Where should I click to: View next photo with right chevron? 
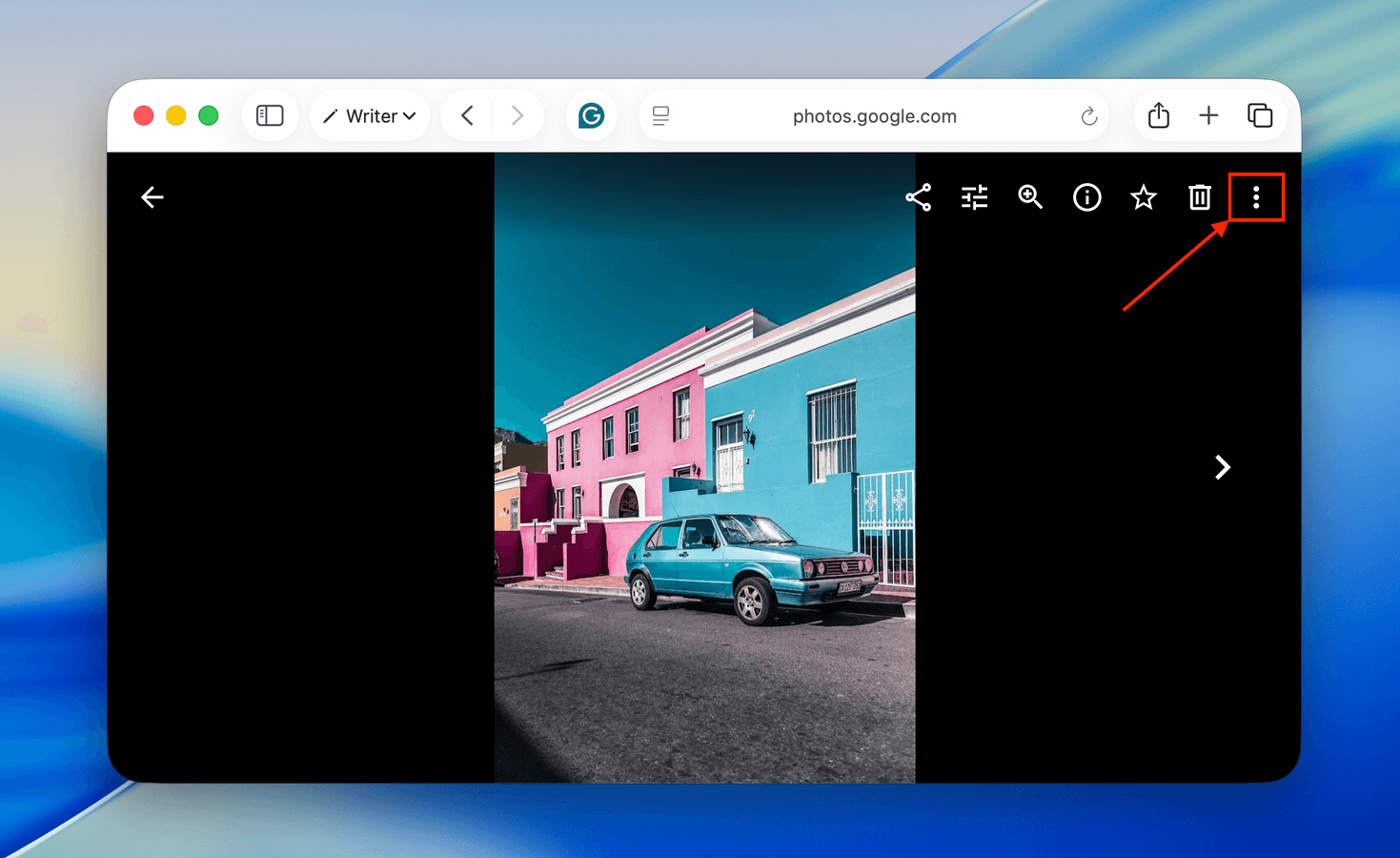pyautogui.click(x=1222, y=467)
